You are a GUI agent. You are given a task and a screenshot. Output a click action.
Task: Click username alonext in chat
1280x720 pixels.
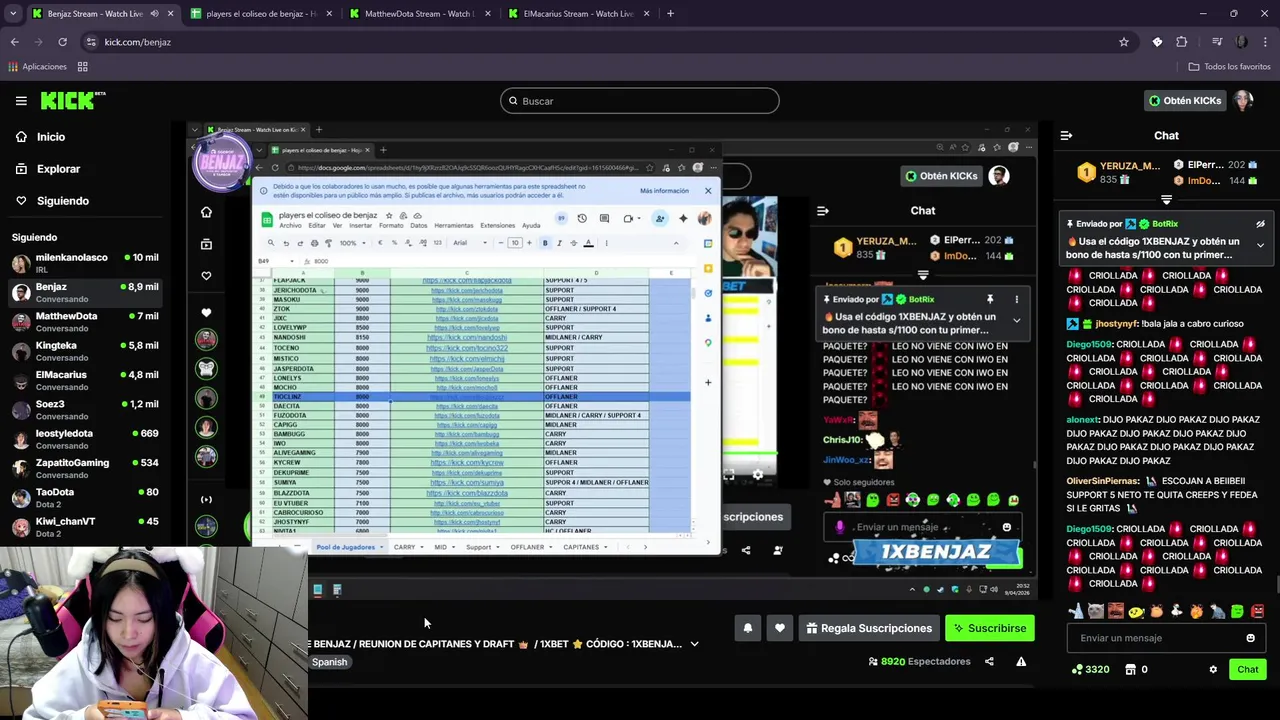pos(1082,420)
